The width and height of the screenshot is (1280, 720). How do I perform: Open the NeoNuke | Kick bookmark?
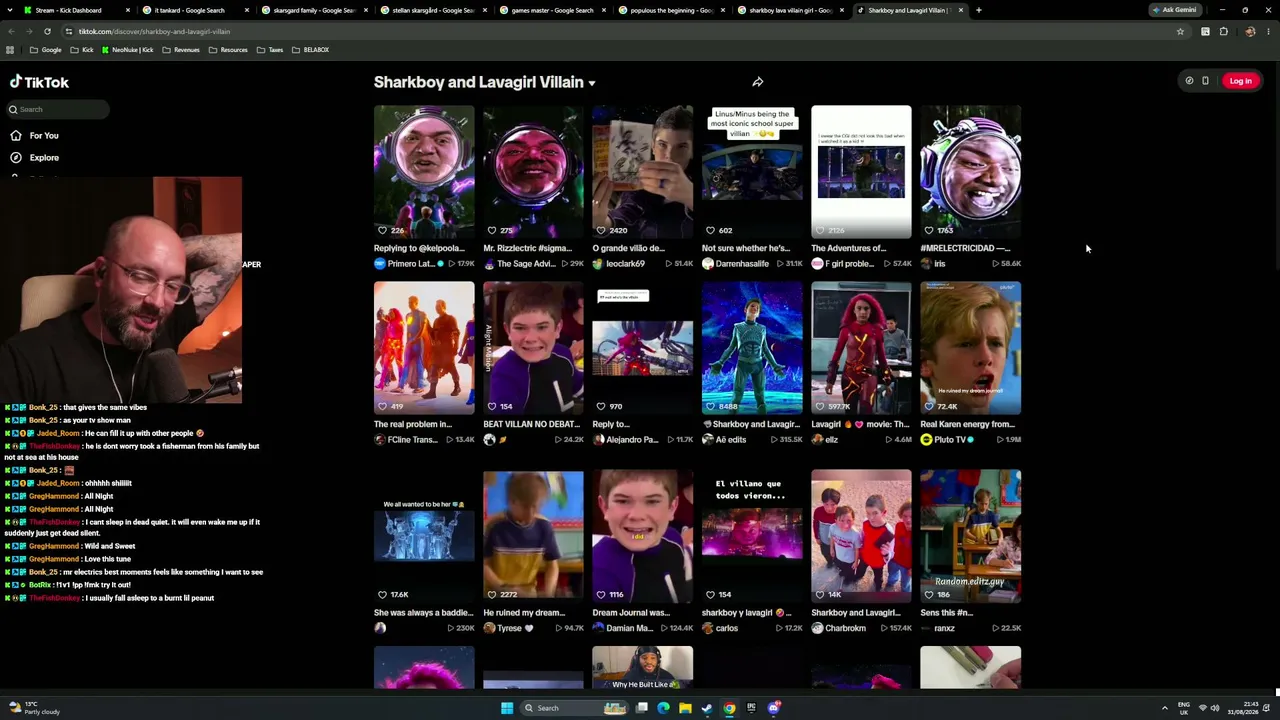tap(127, 50)
